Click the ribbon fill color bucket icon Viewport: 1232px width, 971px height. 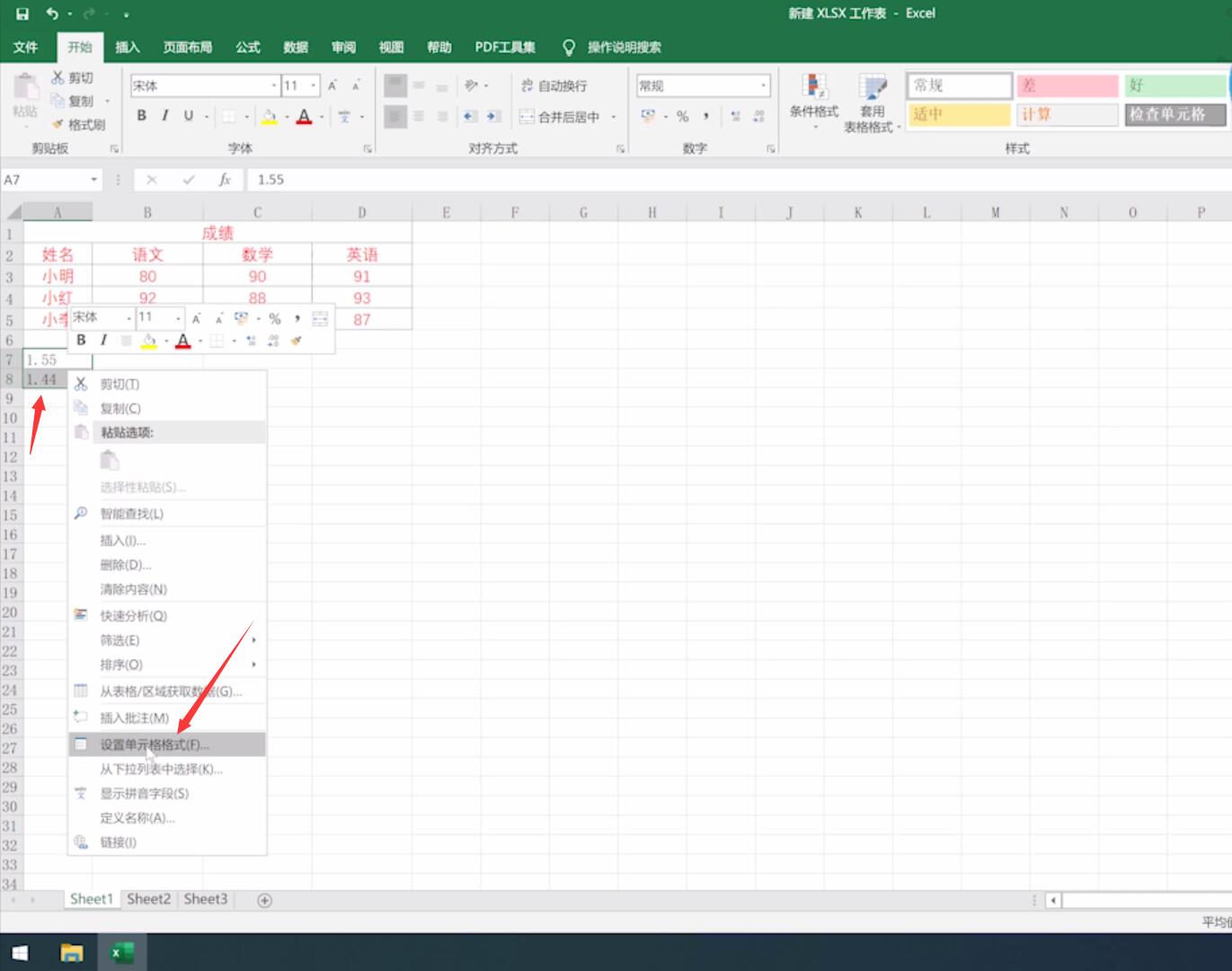pyautogui.click(x=269, y=116)
